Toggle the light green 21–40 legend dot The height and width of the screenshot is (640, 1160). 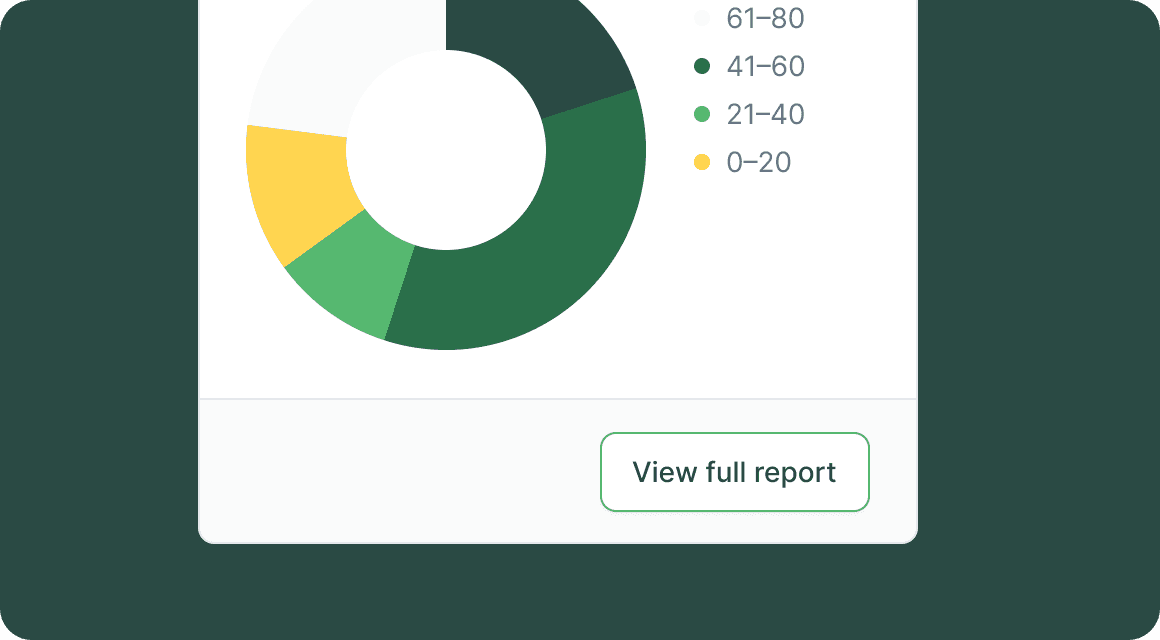click(702, 114)
